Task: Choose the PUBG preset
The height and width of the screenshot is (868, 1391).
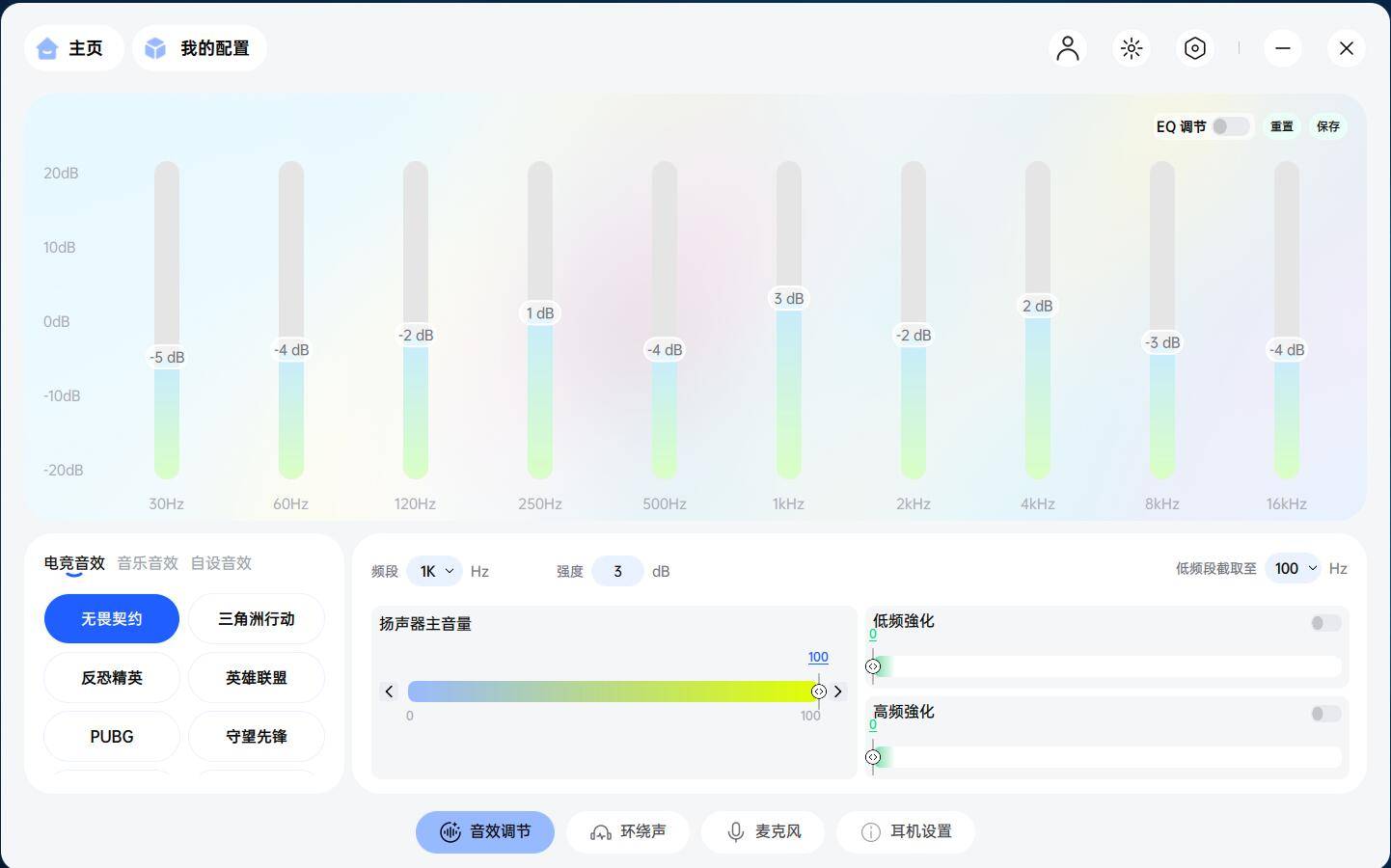Action: [112, 737]
